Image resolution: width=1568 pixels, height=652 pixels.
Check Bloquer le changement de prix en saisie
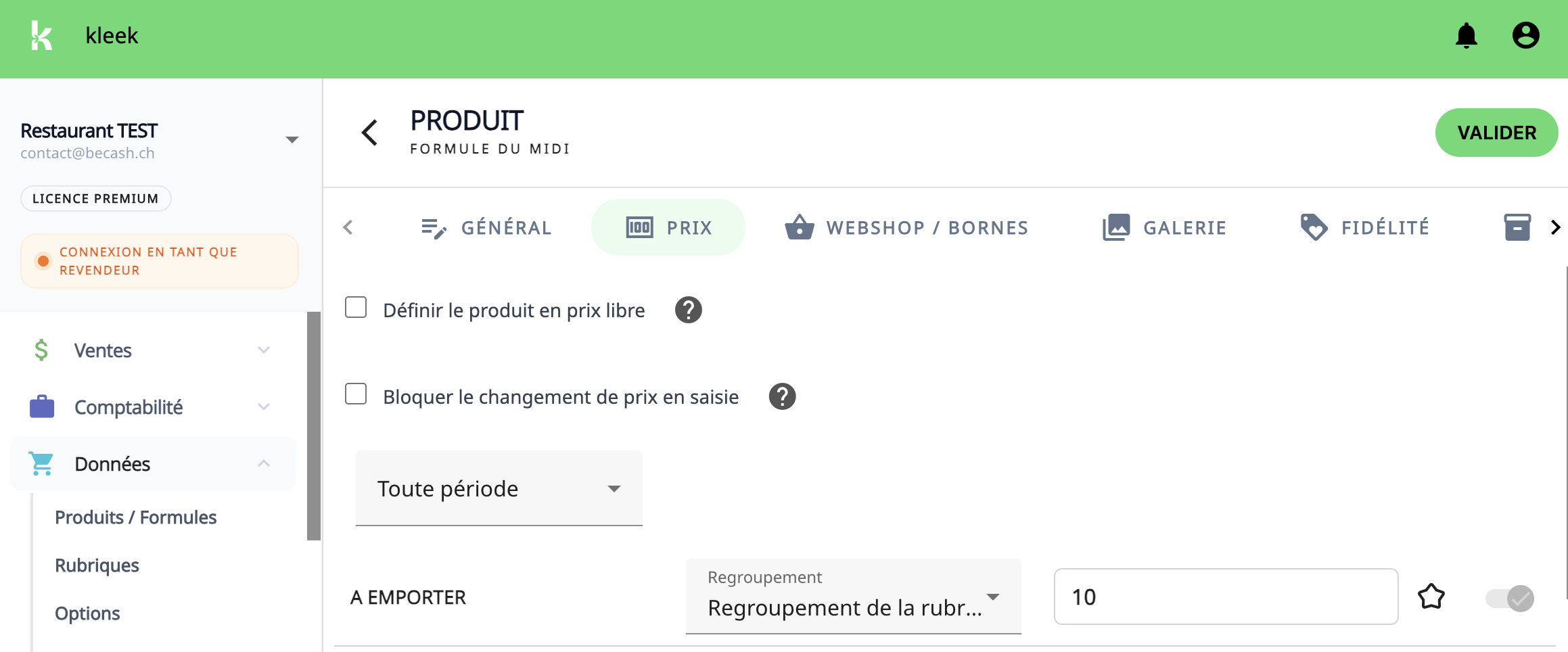click(356, 394)
